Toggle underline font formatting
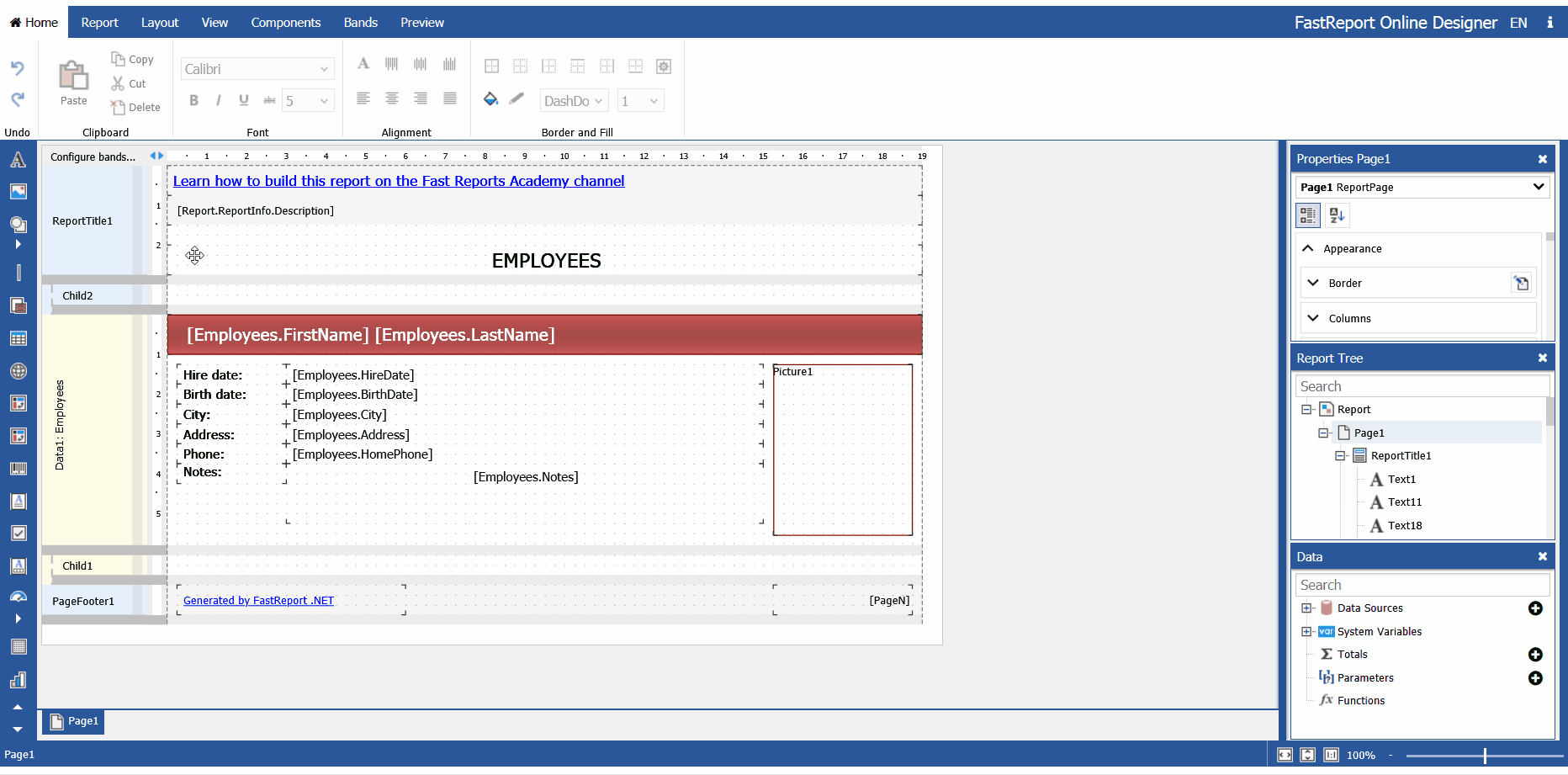Image resolution: width=1568 pixels, height=775 pixels. (x=244, y=101)
